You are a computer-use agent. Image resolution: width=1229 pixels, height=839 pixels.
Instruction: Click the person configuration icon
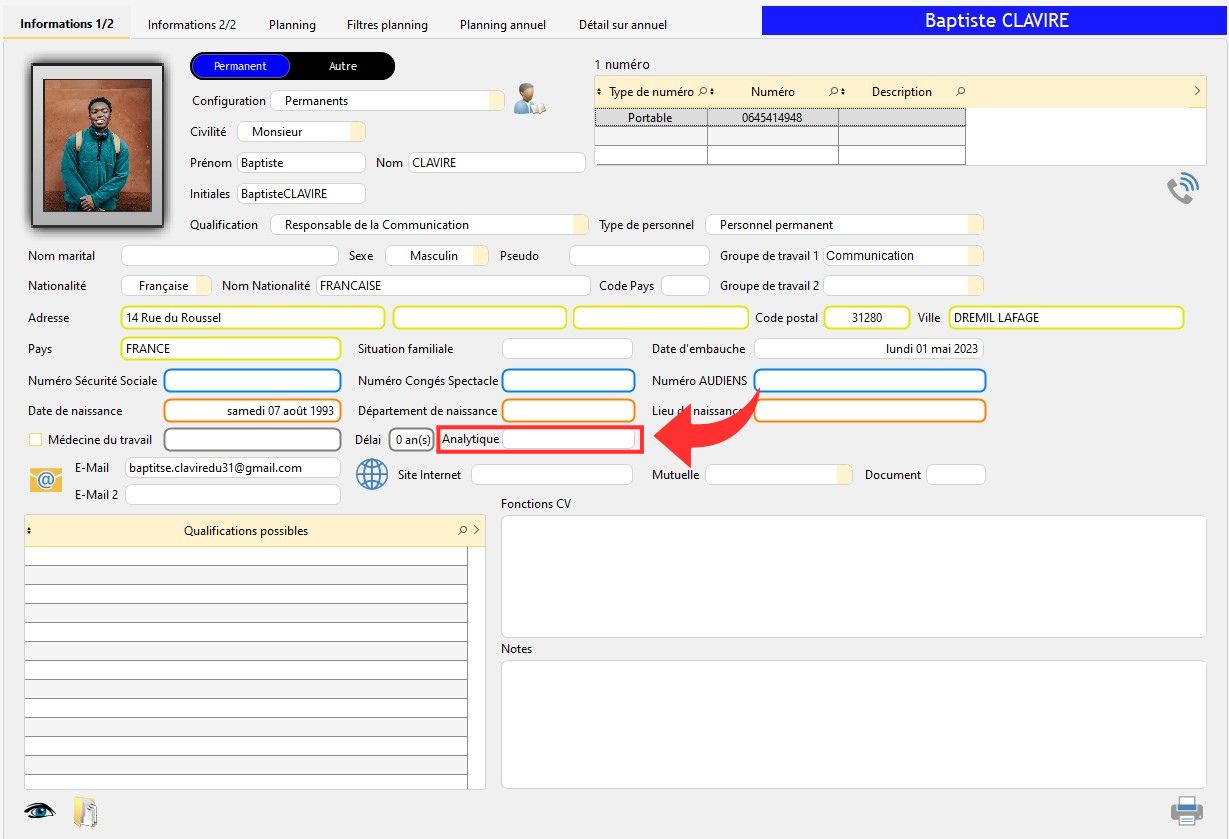pyautogui.click(x=529, y=99)
